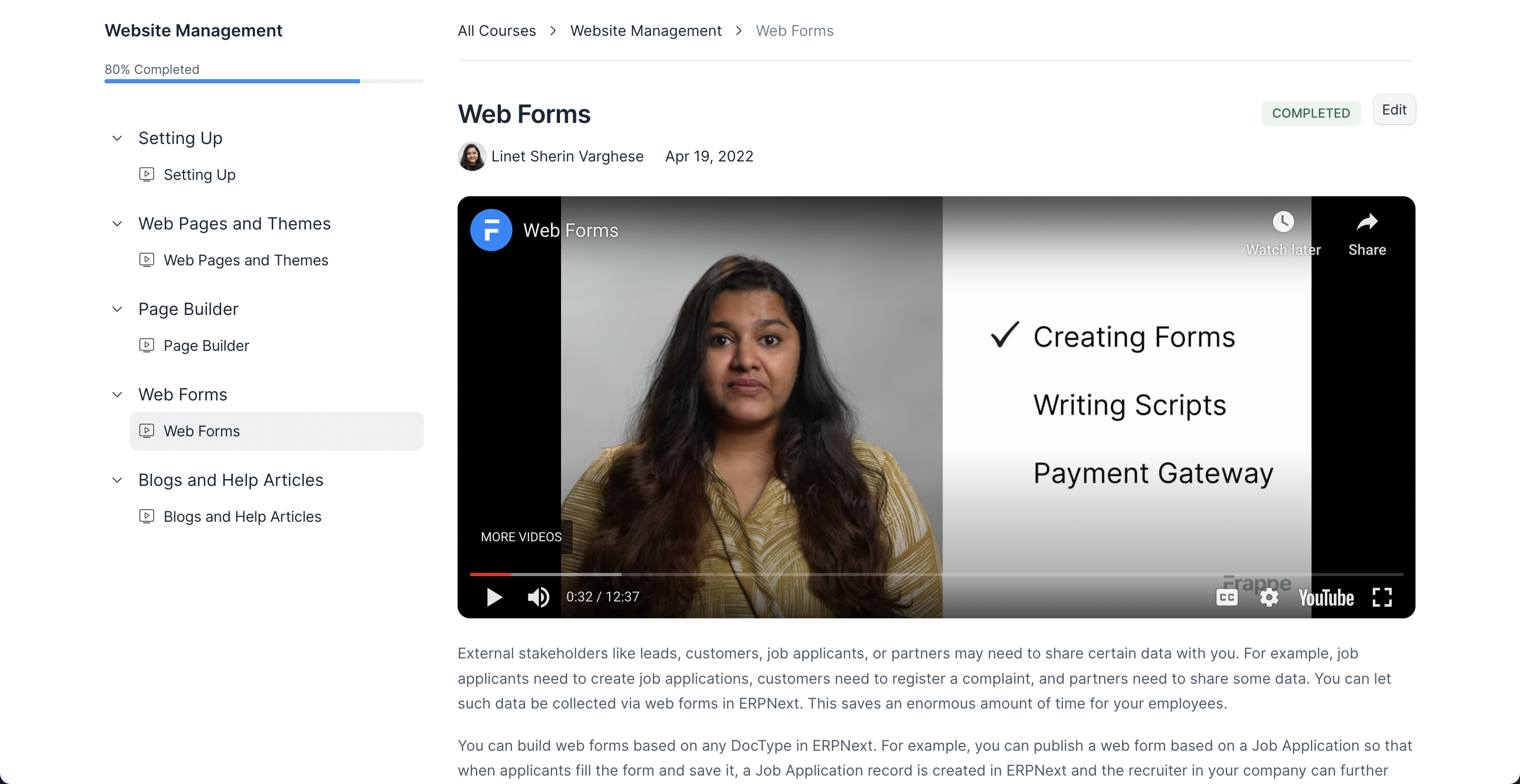The width and height of the screenshot is (1520, 784).
Task: Click the Apr 19, 2022 date
Action: (709, 156)
